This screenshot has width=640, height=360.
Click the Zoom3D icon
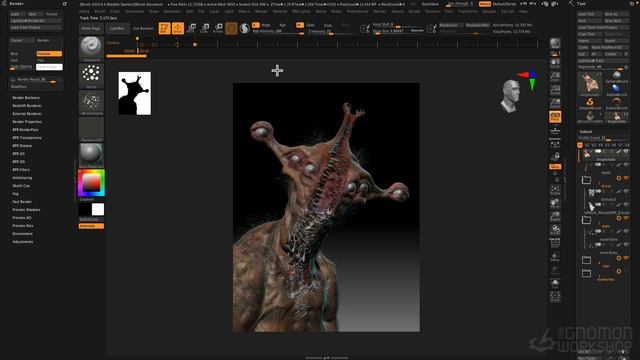click(555, 217)
